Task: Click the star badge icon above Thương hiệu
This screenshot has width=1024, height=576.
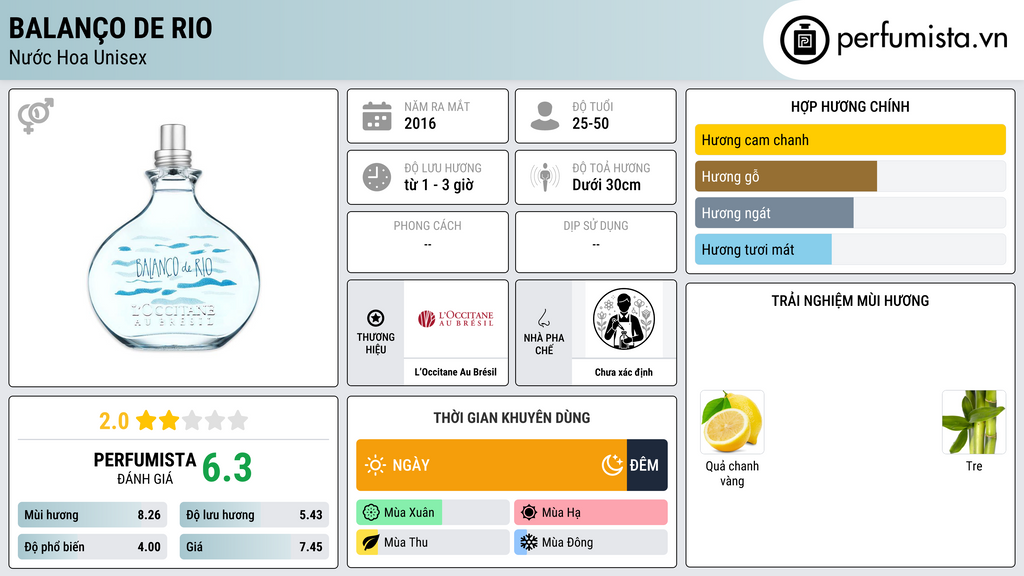Action: click(x=376, y=318)
